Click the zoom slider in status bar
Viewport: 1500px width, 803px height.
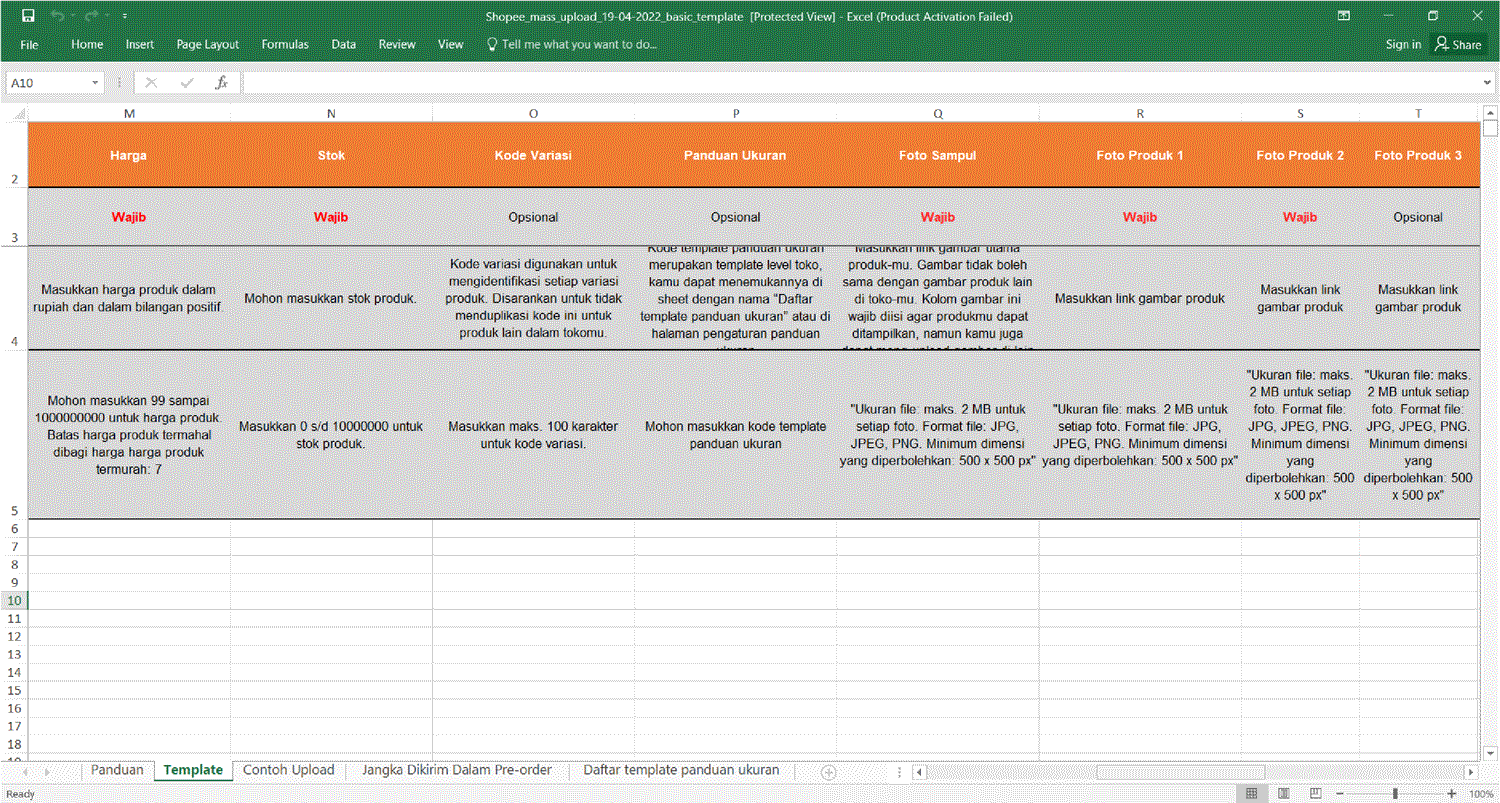(1396, 793)
